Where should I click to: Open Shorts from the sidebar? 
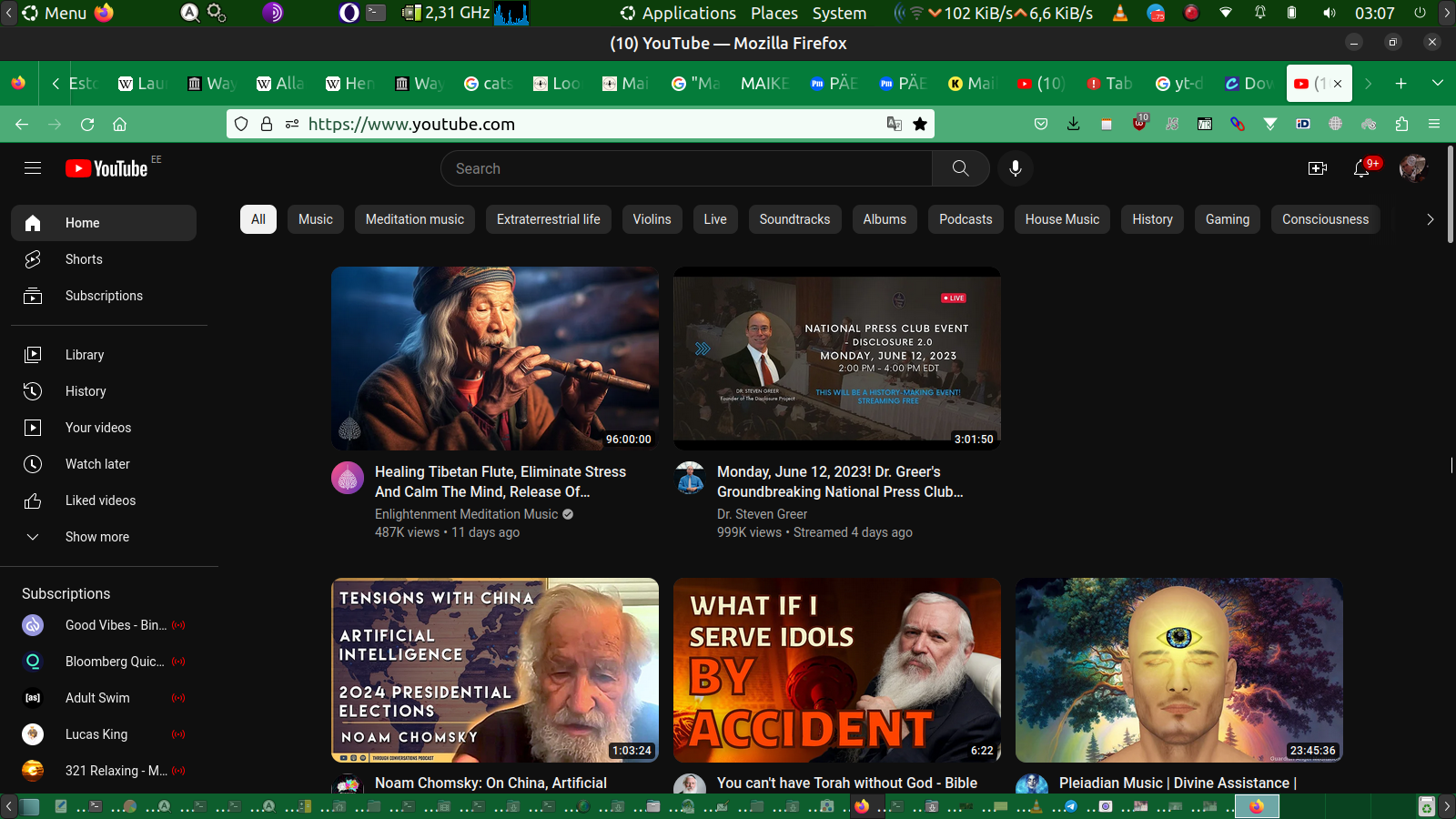pyautogui.click(x=84, y=259)
